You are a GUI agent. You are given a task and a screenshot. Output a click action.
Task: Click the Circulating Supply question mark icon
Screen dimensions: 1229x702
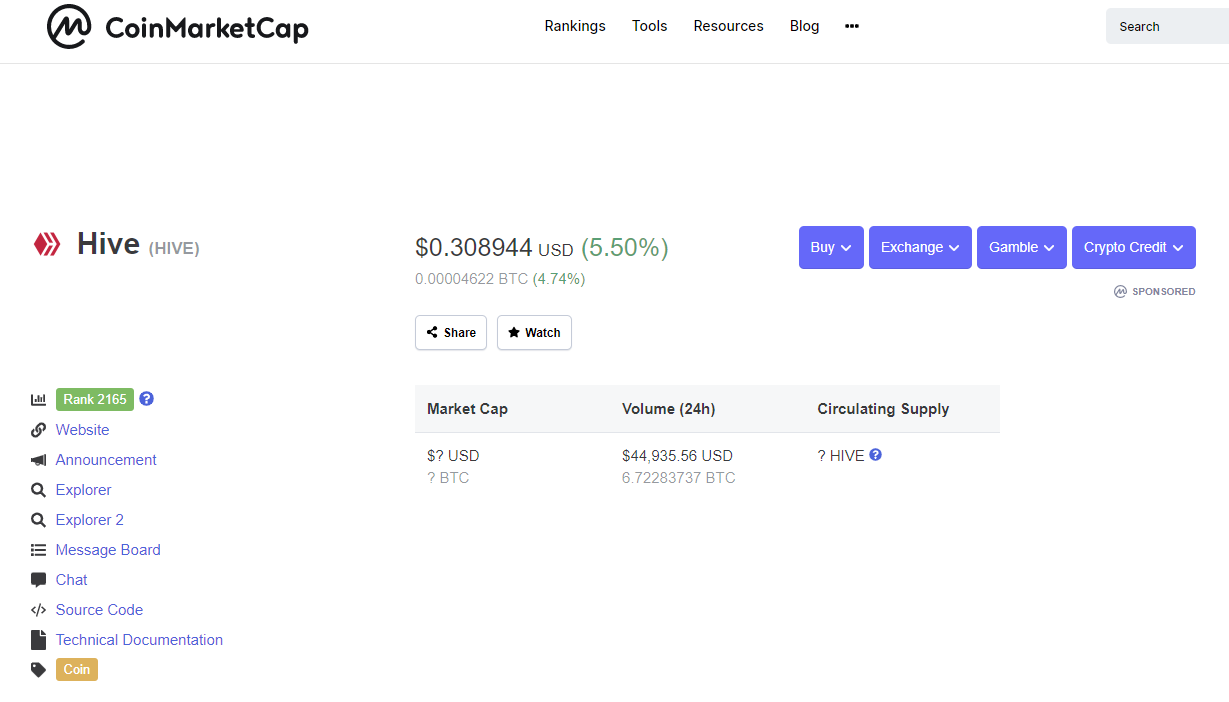point(875,455)
